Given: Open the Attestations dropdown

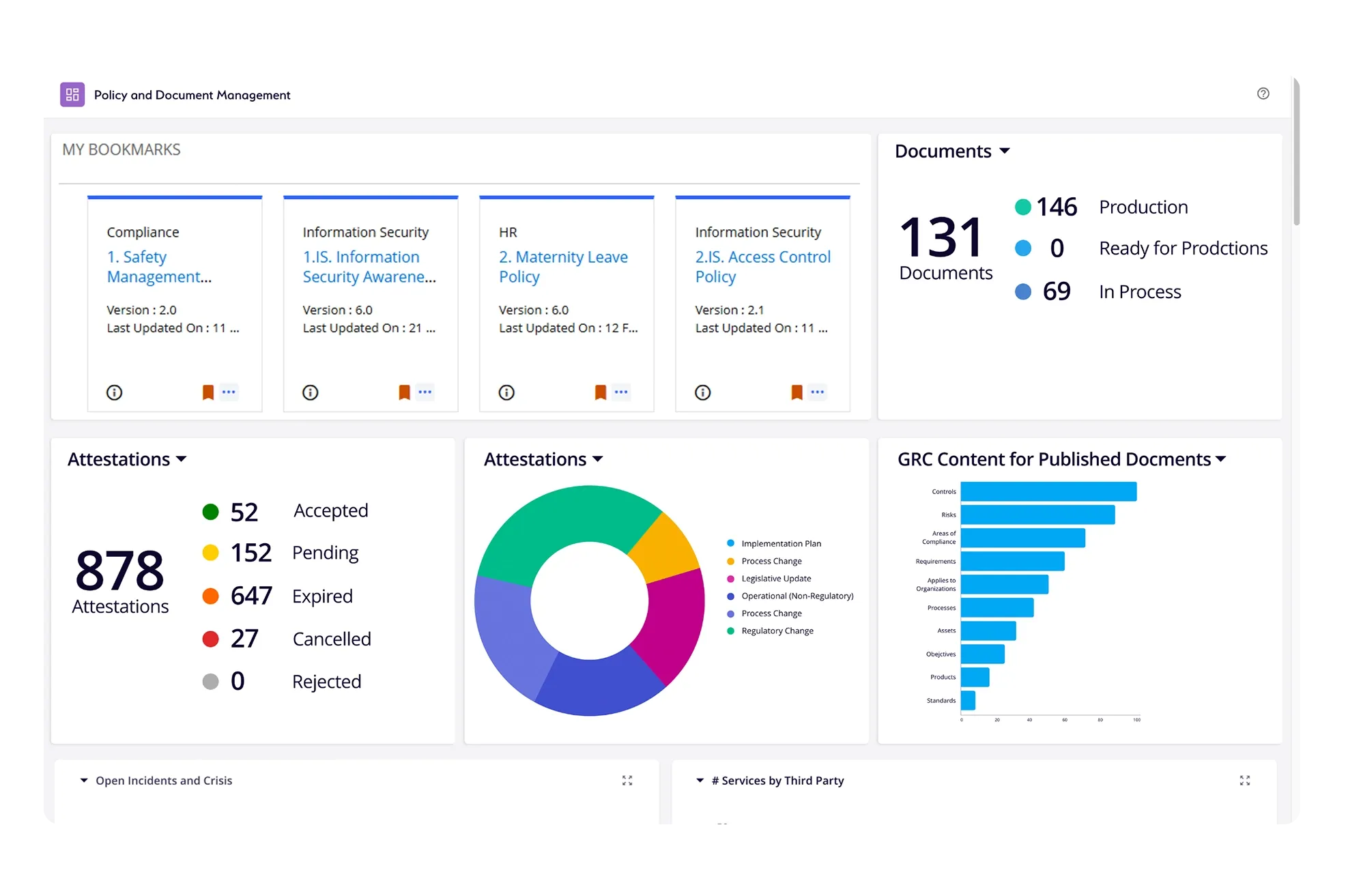Looking at the screenshot, I should coord(181,459).
